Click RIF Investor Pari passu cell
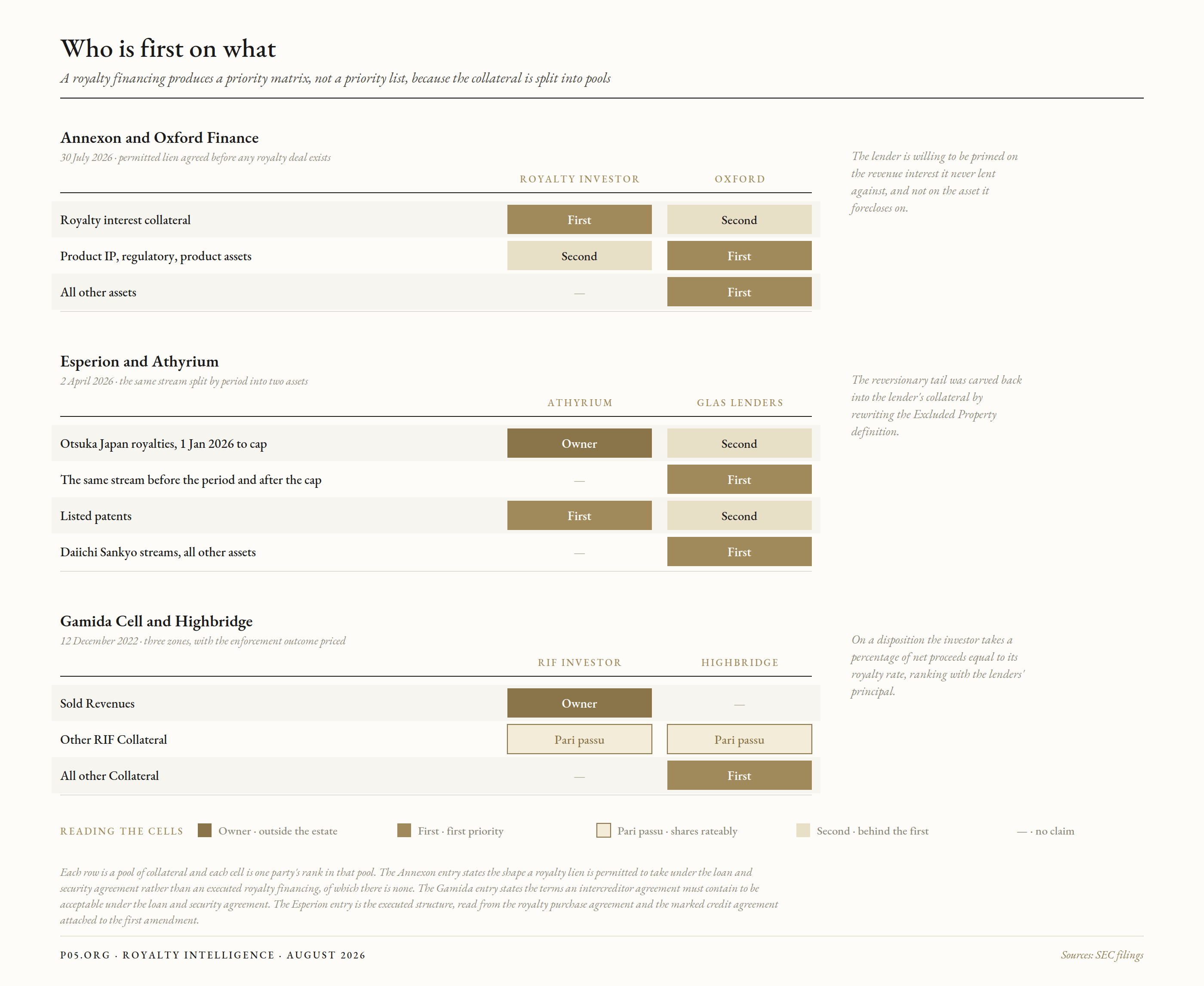1204x986 pixels. coord(579,739)
